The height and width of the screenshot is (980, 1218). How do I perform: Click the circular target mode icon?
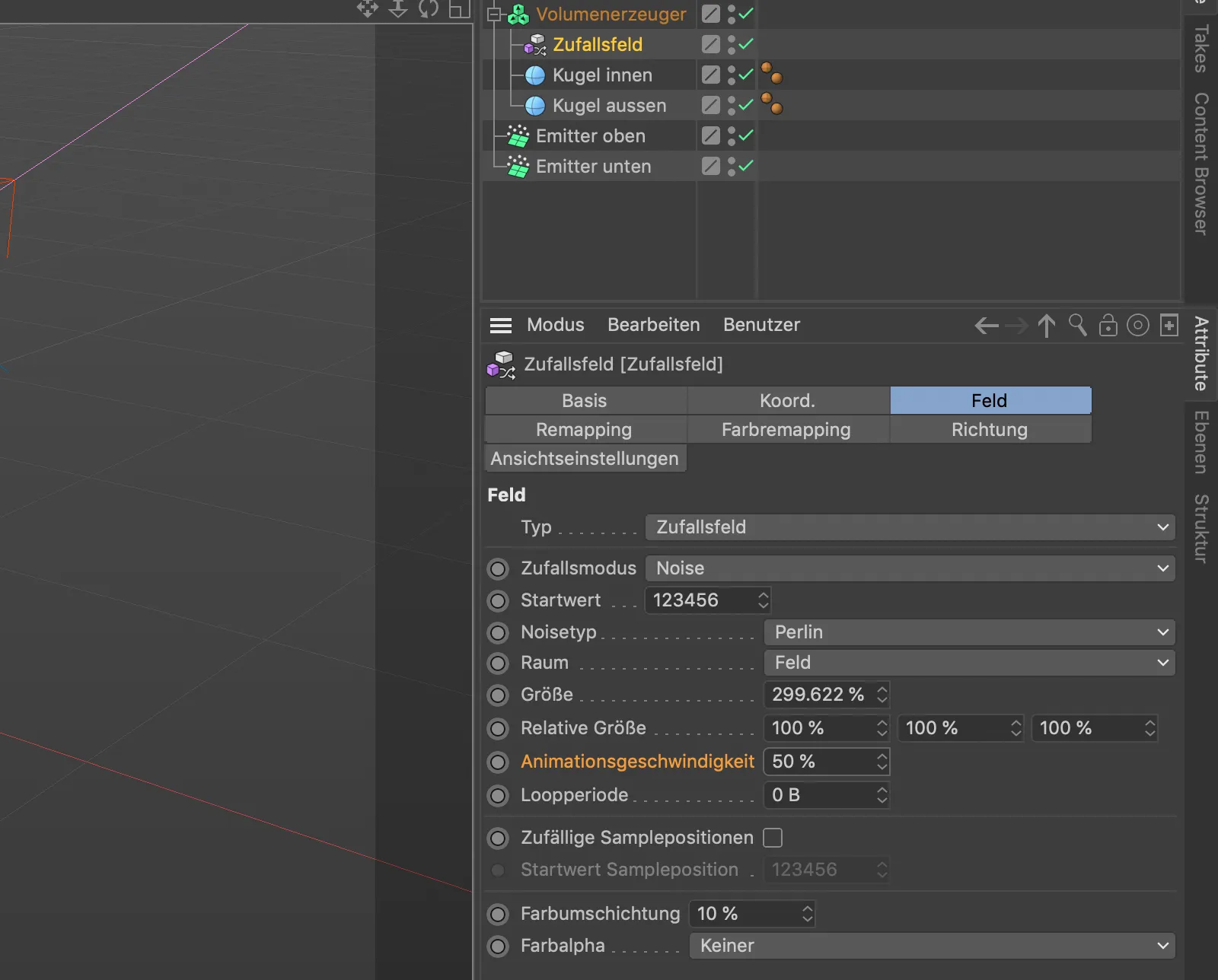point(1137,326)
